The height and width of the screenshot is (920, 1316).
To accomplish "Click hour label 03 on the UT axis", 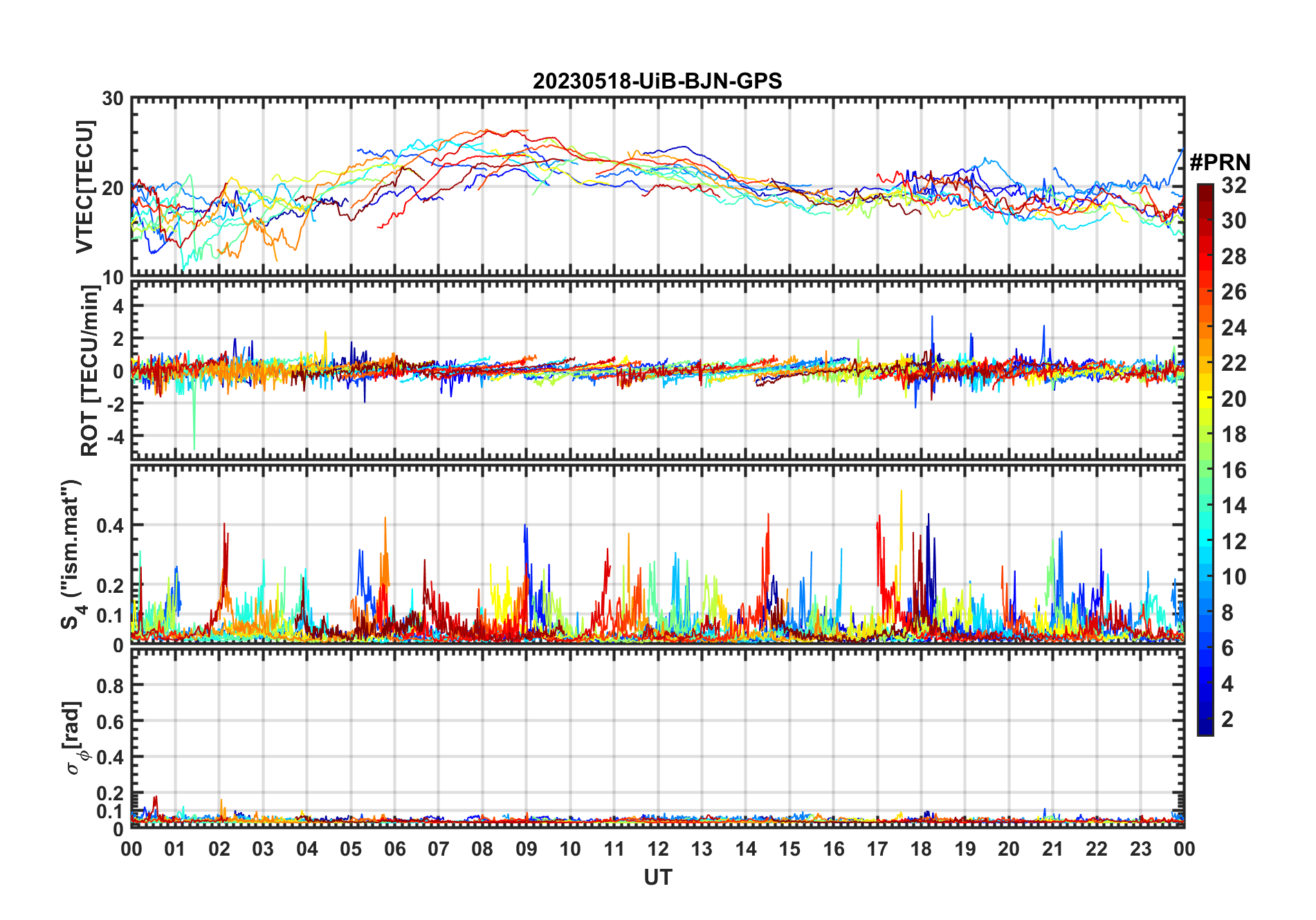I will [263, 849].
